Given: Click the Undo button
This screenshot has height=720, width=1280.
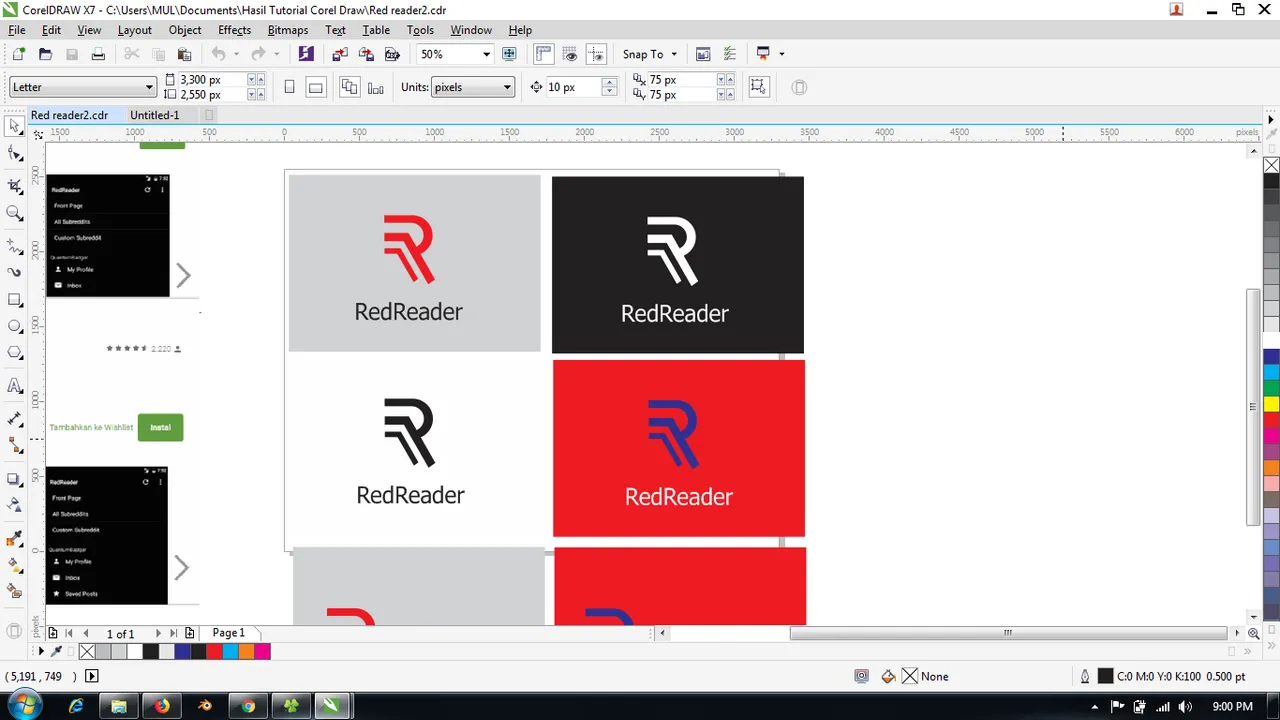Looking at the screenshot, I should pos(218,54).
